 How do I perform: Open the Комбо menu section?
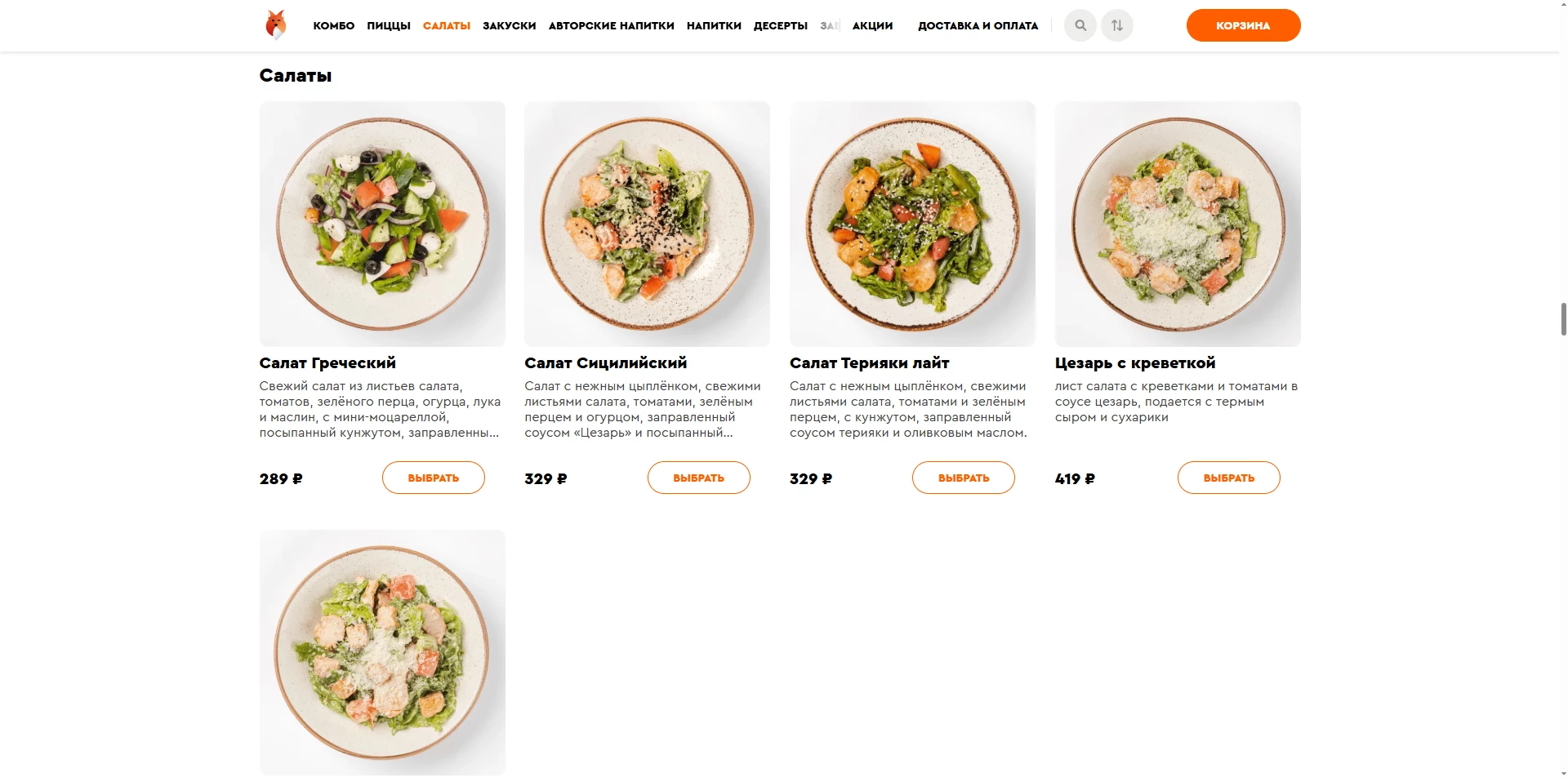click(334, 26)
